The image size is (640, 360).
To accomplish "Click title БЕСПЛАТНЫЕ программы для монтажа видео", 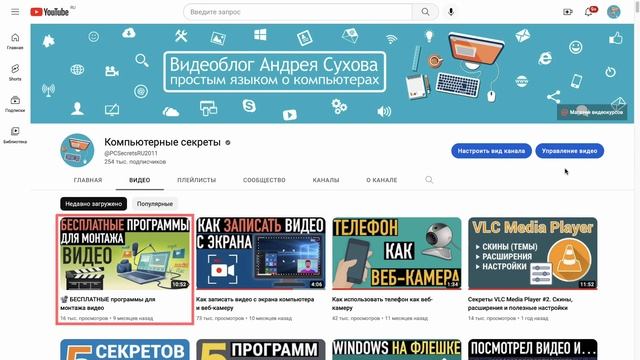I will pyautogui.click(x=108, y=304).
